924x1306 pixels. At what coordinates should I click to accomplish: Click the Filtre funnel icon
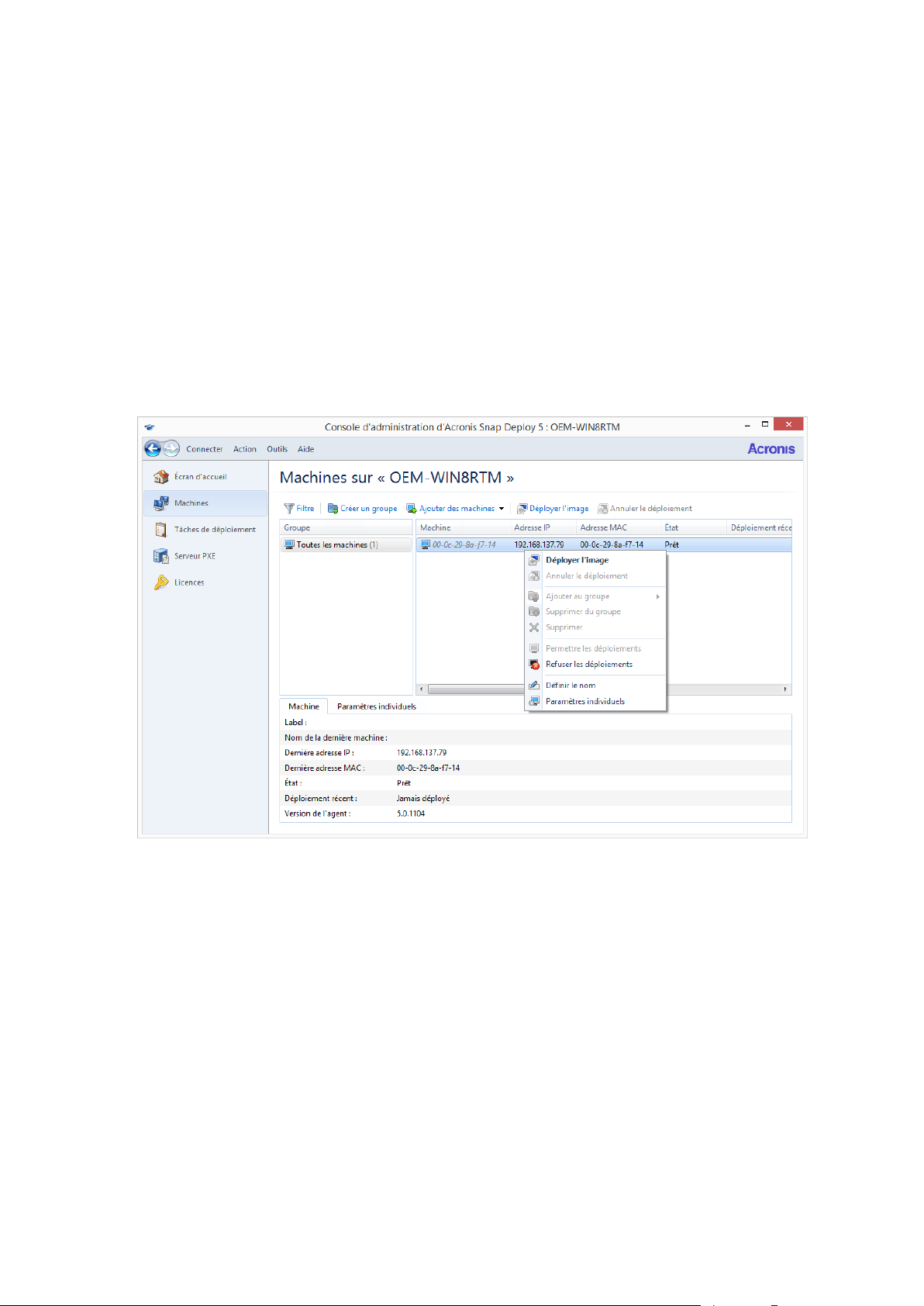click(289, 509)
